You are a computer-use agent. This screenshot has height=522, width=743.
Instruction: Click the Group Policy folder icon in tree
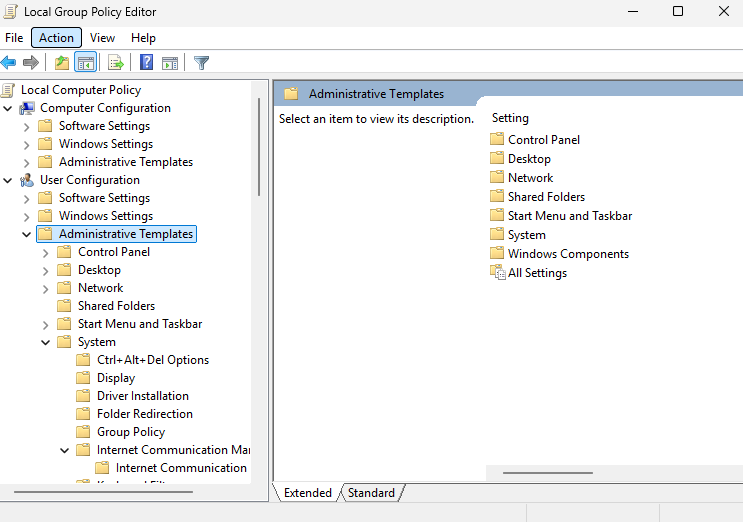83,432
